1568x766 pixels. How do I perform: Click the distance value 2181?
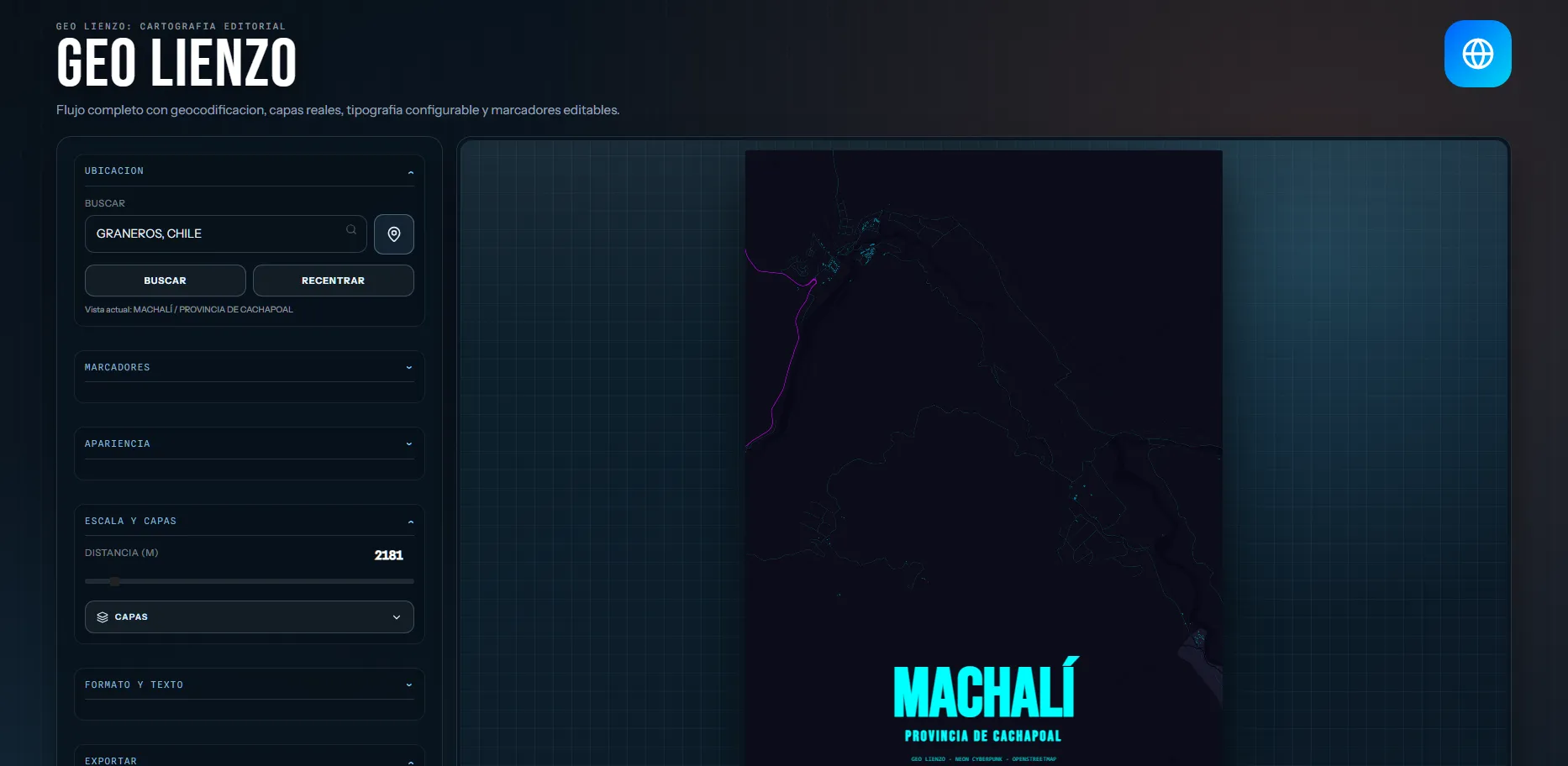coord(388,555)
